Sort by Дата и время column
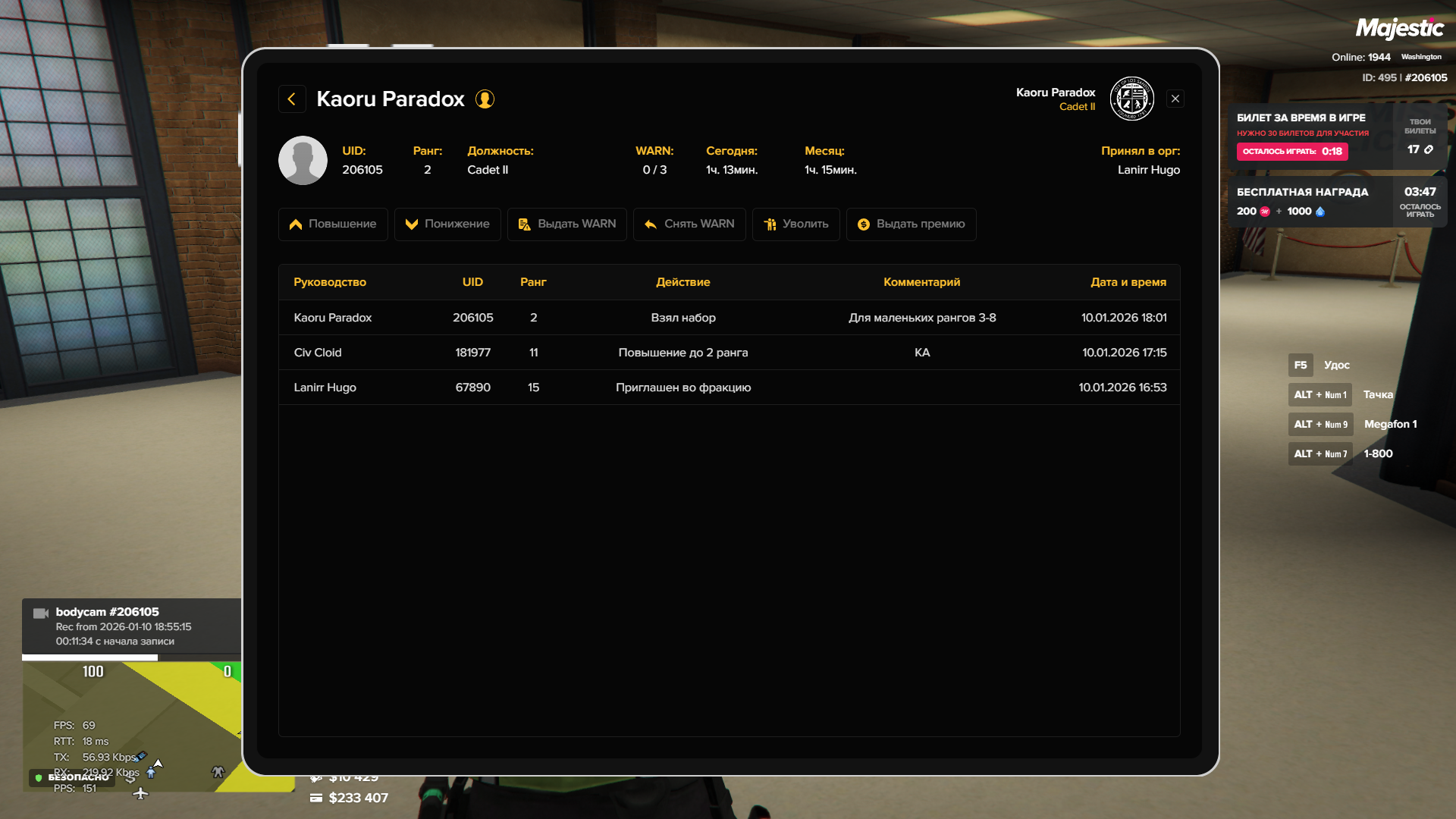1456x819 pixels. pos(1128,282)
